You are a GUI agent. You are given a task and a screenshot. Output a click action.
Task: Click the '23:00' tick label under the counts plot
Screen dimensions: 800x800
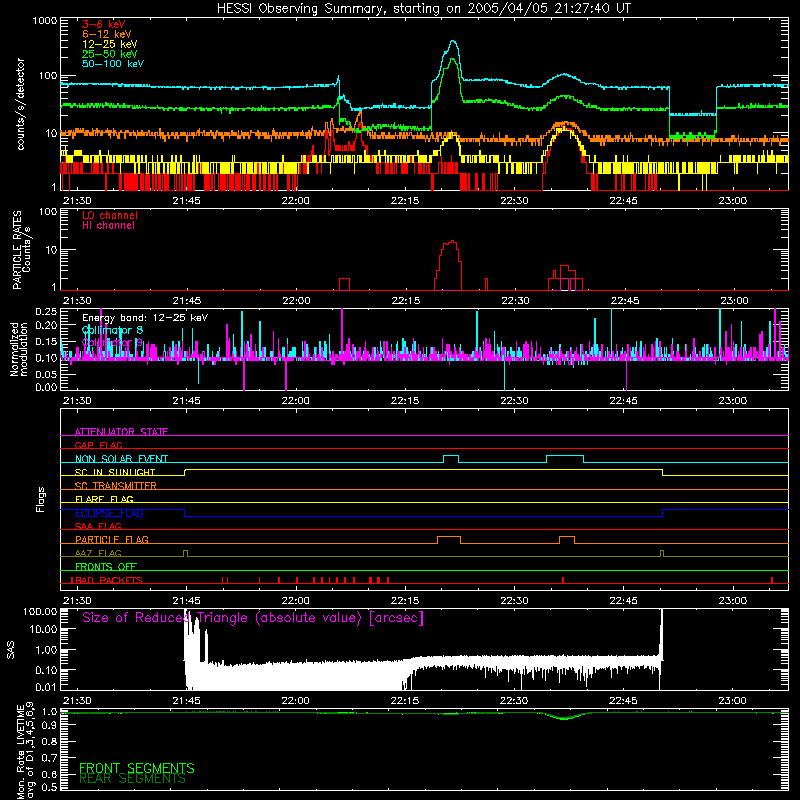pos(733,201)
